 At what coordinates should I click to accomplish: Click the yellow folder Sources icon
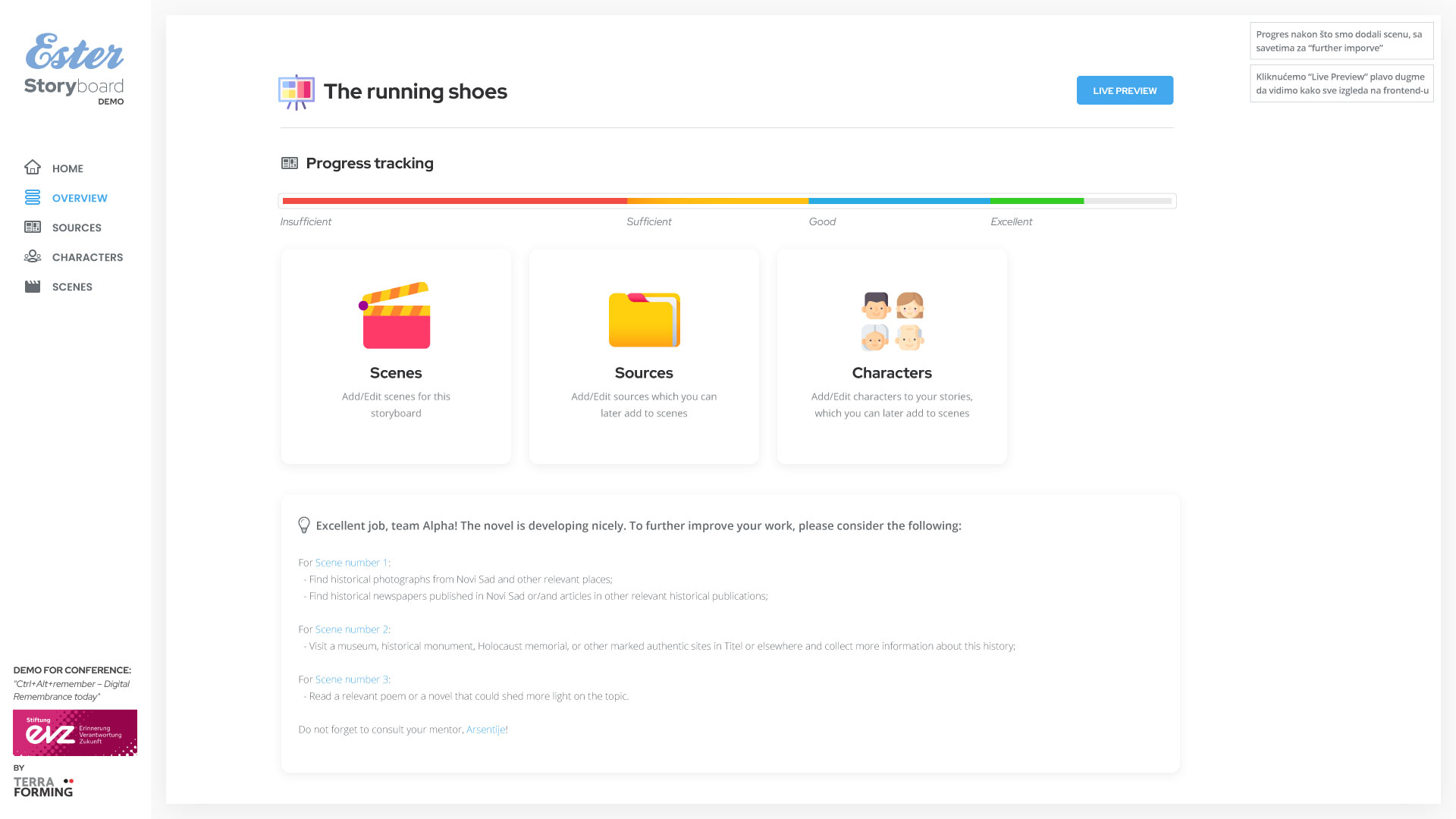pos(644,319)
